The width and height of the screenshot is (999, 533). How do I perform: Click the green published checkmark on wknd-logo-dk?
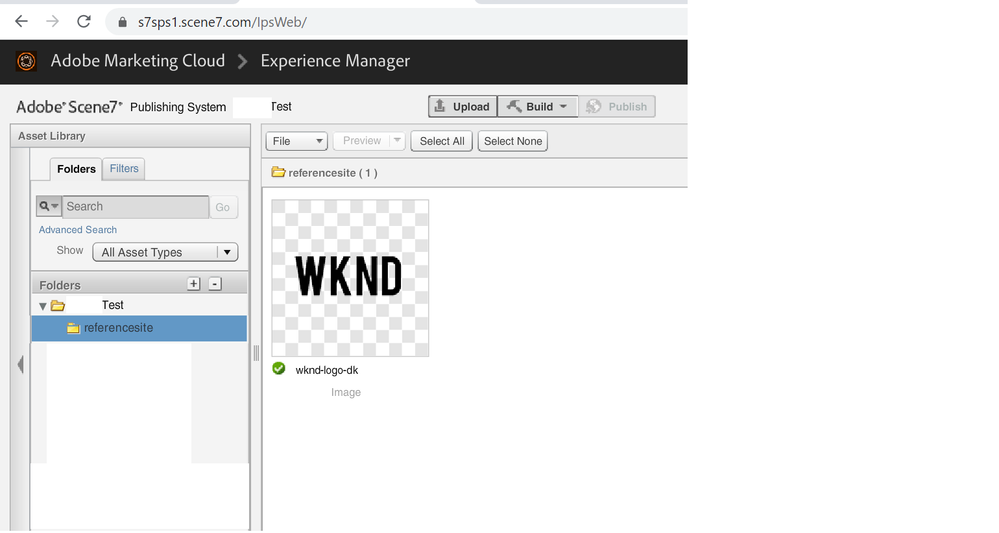pos(279,369)
